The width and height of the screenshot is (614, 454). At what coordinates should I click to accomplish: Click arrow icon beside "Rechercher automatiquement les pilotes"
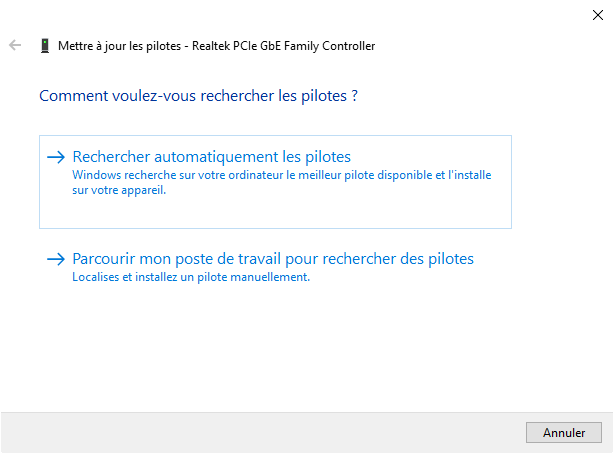(x=56, y=157)
